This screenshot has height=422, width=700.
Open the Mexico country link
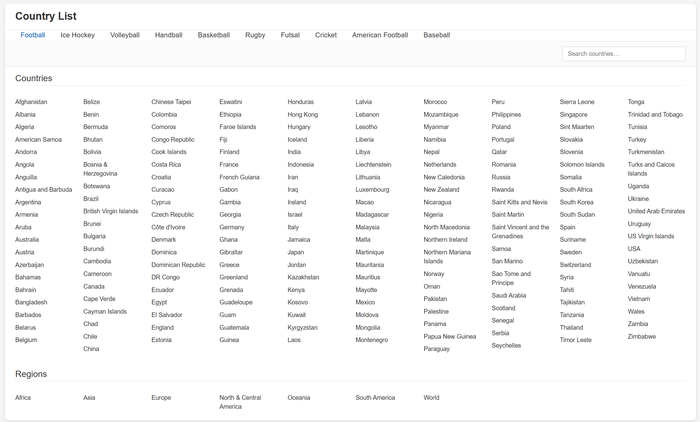tap(366, 302)
